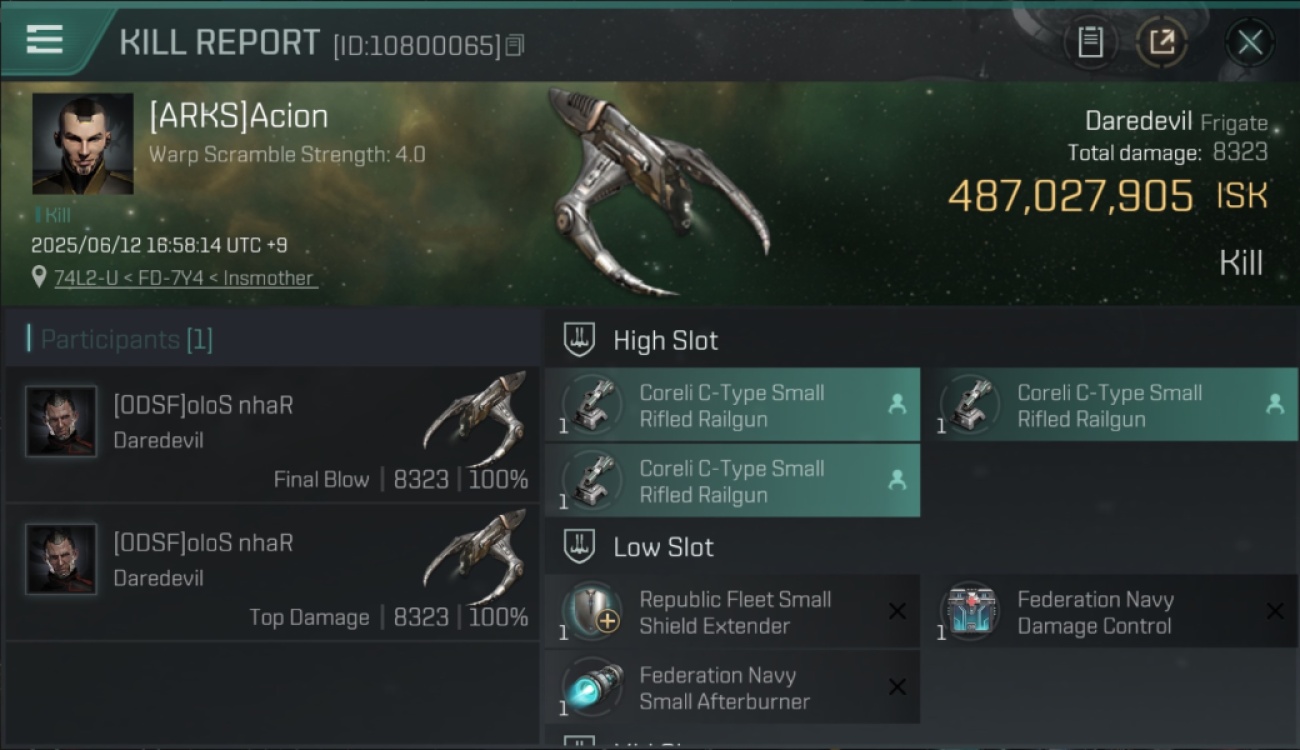Screen dimensions: 1300x750
Task: Click the Final Blow Daredevil ship icon
Action: click(x=476, y=418)
